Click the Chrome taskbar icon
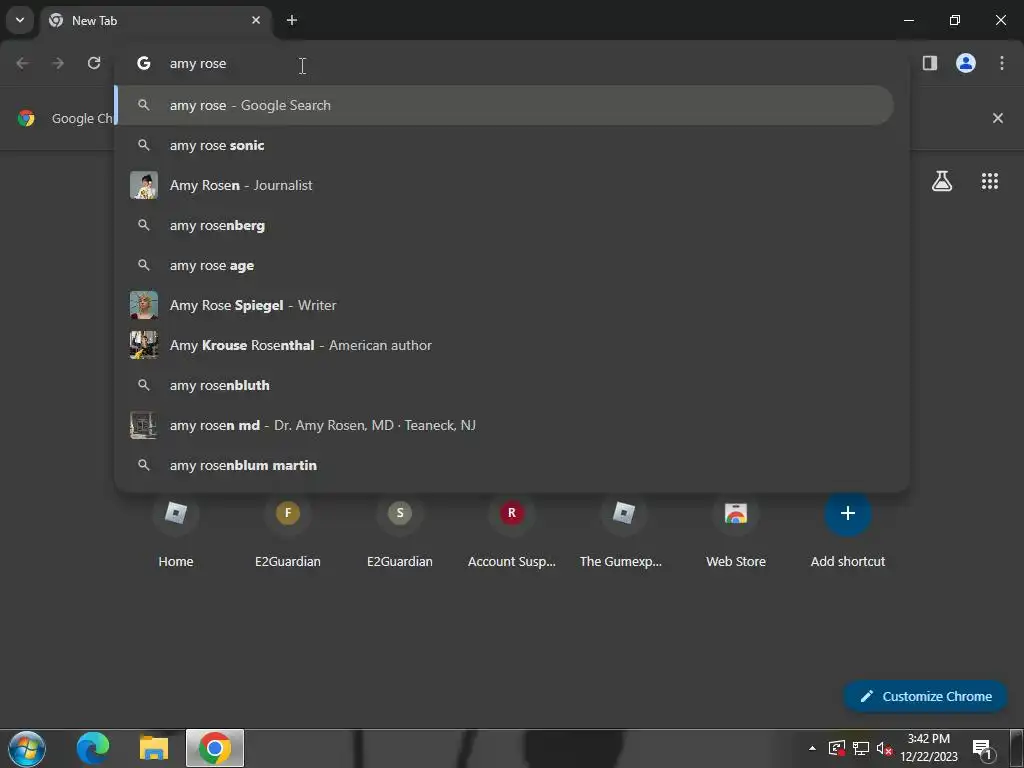 point(215,748)
